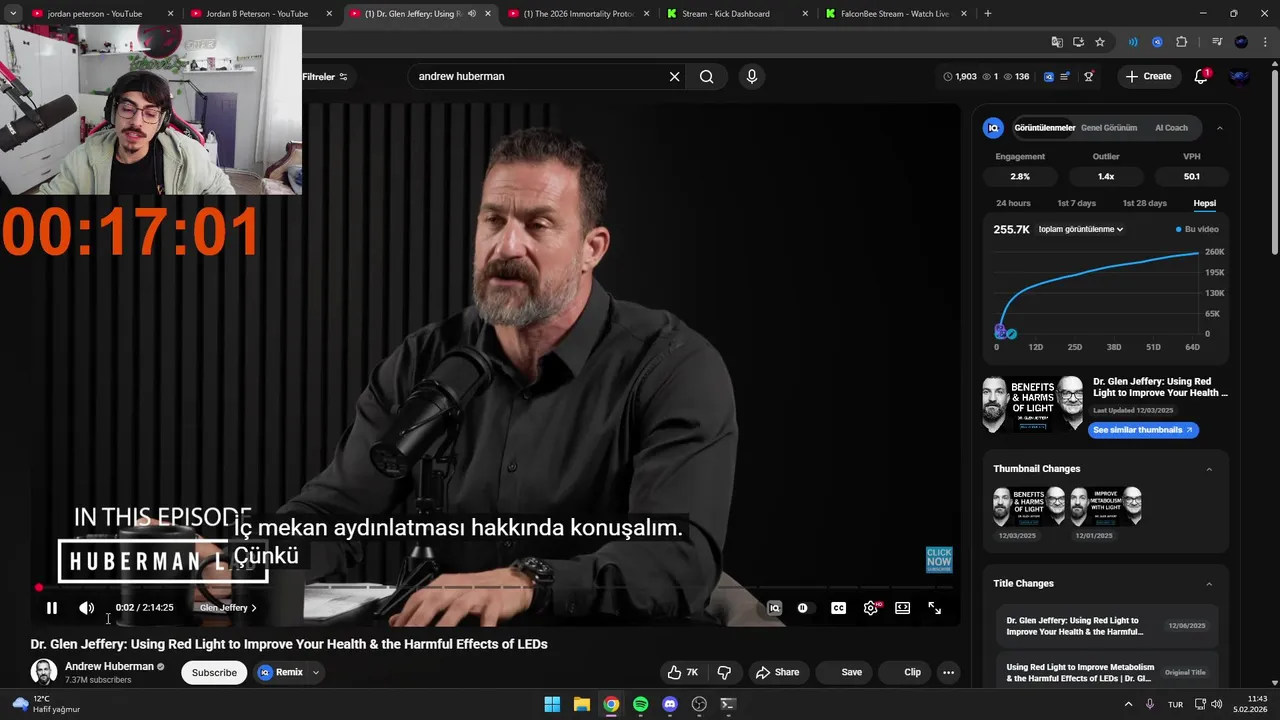Open the browser tab search dropdown arrow
This screenshot has width=1280, height=720.
point(13,14)
